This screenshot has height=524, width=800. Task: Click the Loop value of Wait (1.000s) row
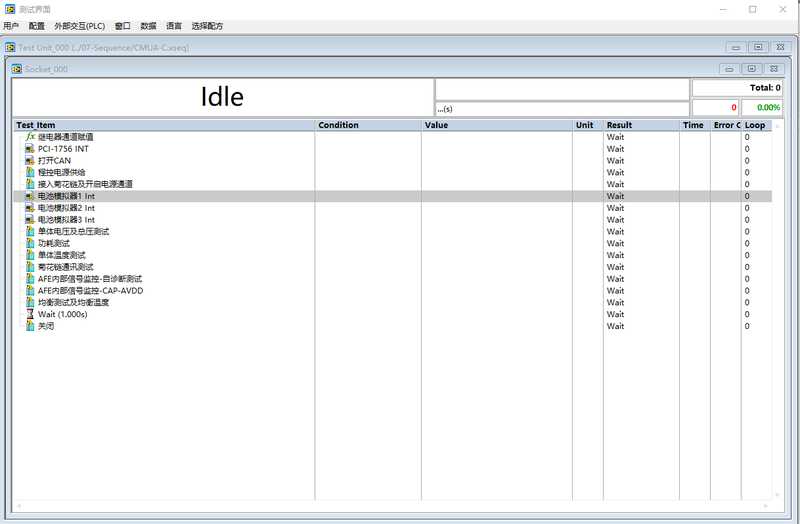coord(747,314)
